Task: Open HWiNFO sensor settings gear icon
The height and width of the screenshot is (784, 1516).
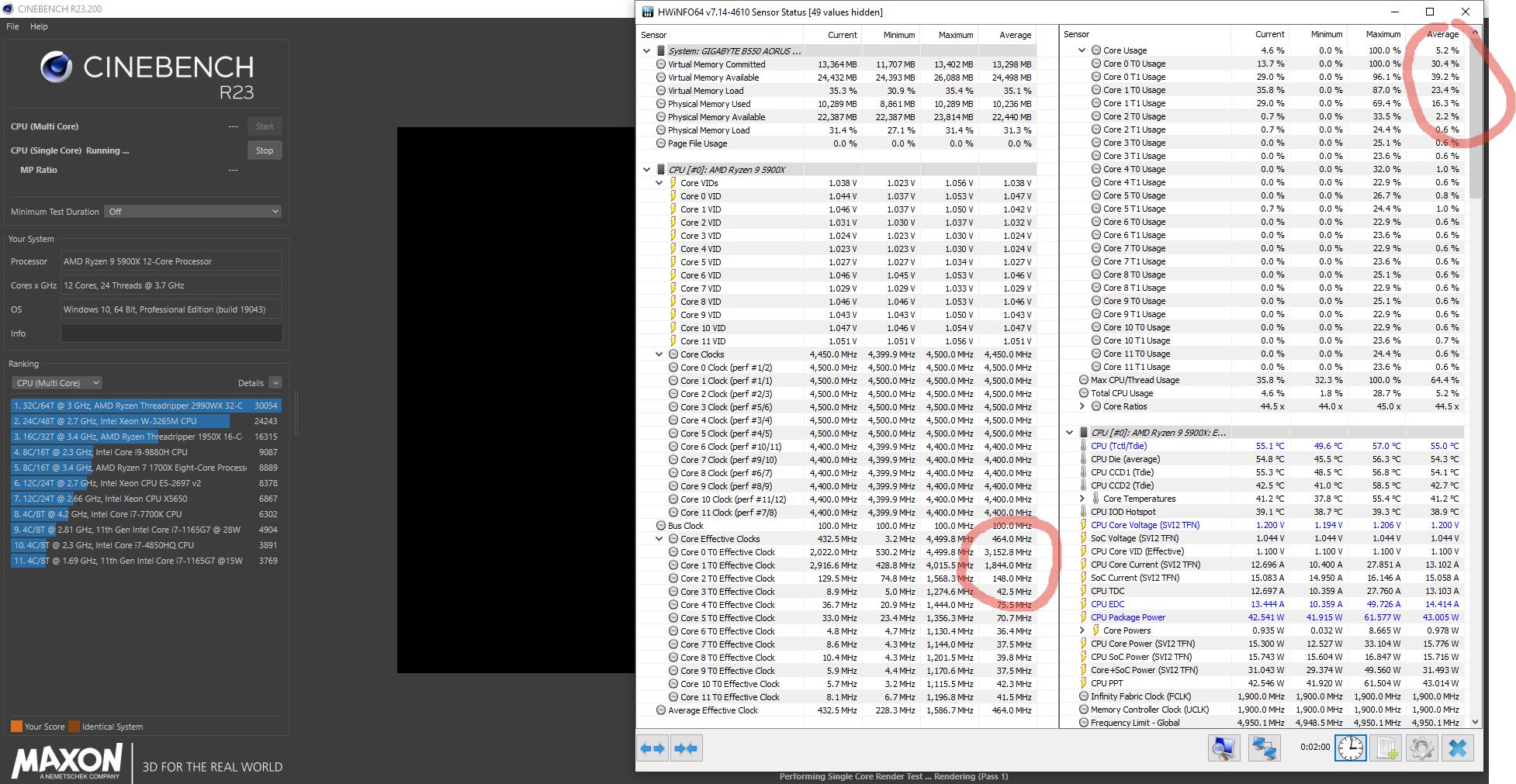Action: click(x=1421, y=748)
